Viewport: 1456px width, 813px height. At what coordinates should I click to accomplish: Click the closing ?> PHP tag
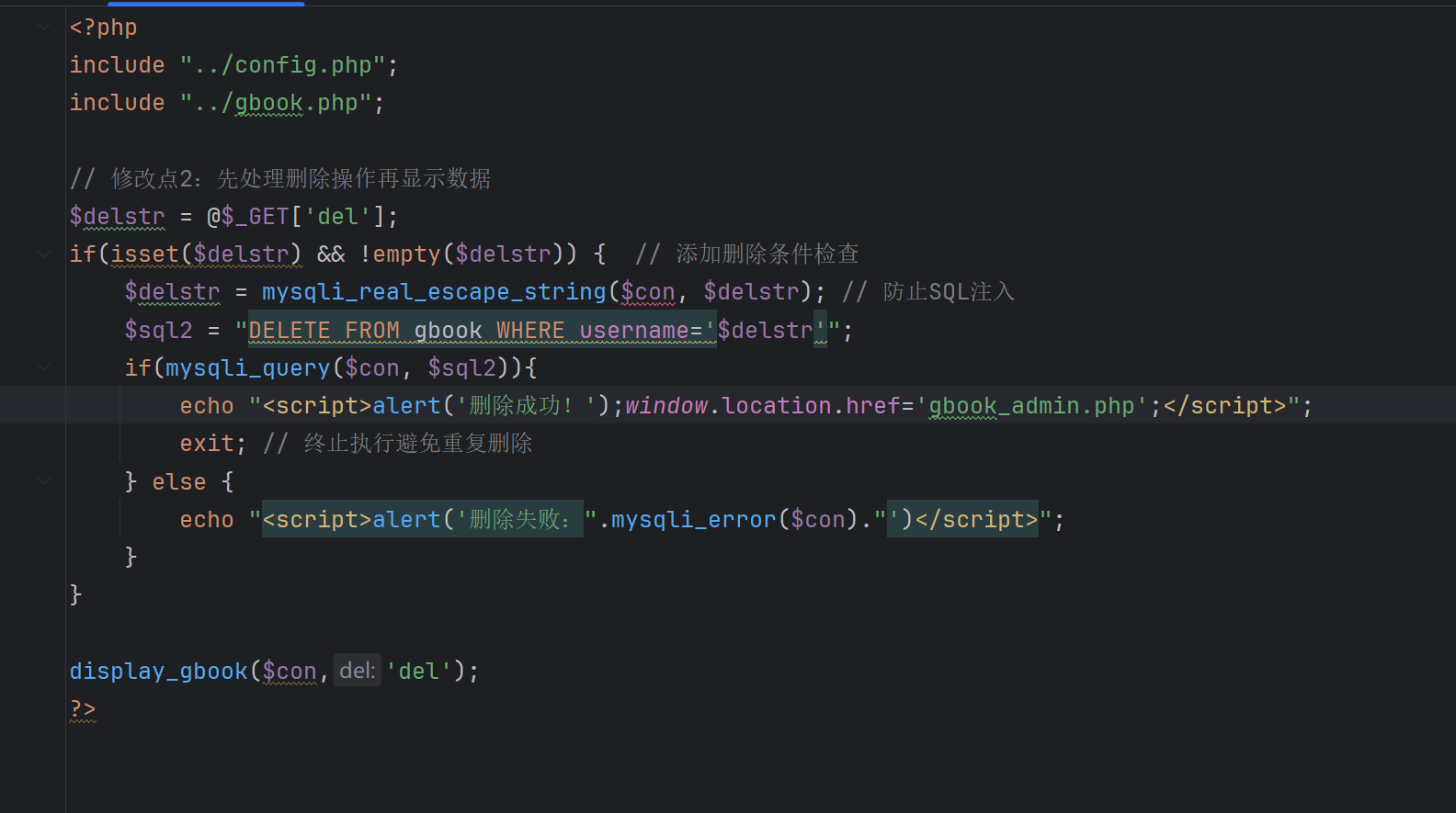click(83, 709)
